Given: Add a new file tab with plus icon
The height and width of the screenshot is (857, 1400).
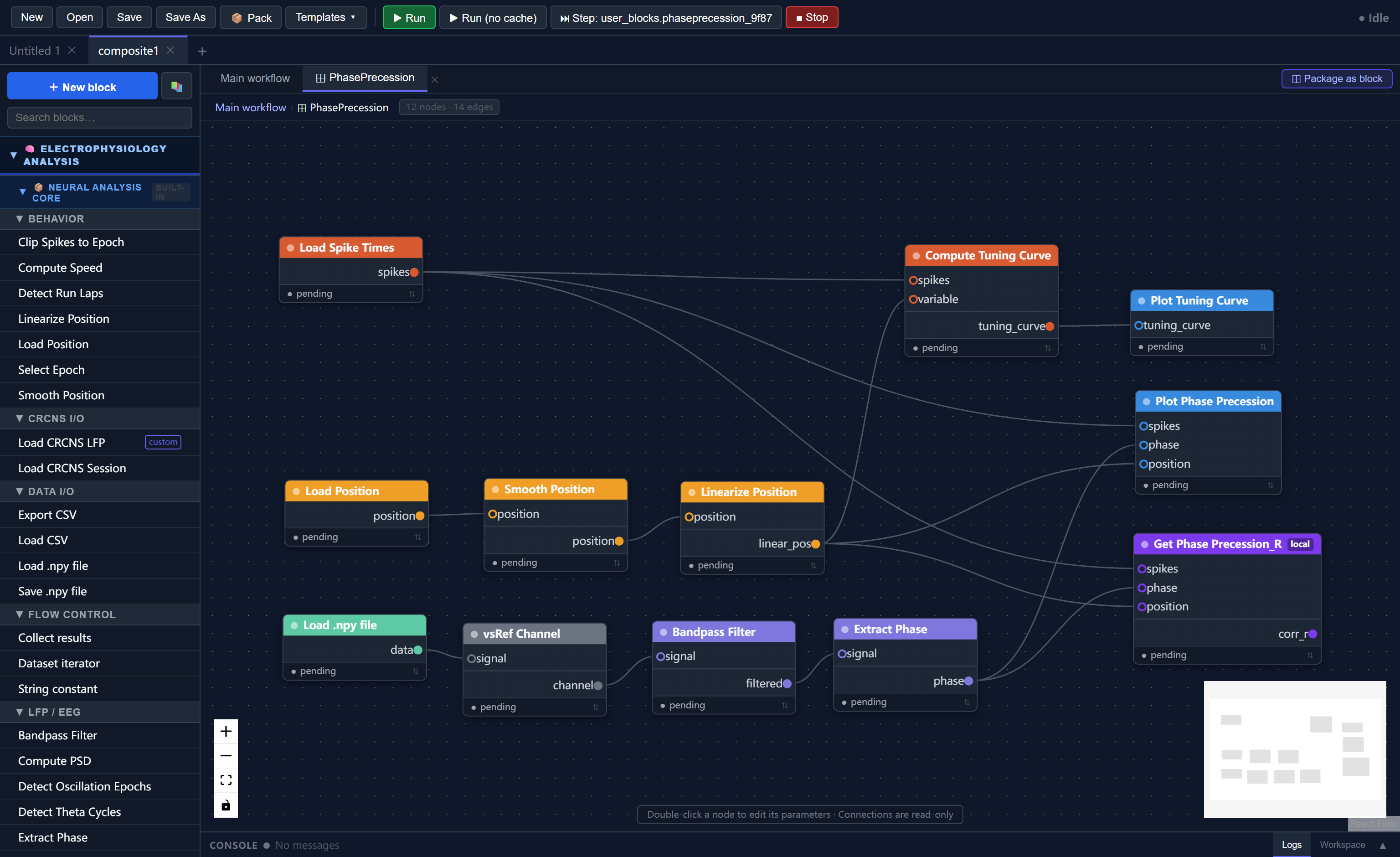Looking at the screenshot, I should coord(202,51).
